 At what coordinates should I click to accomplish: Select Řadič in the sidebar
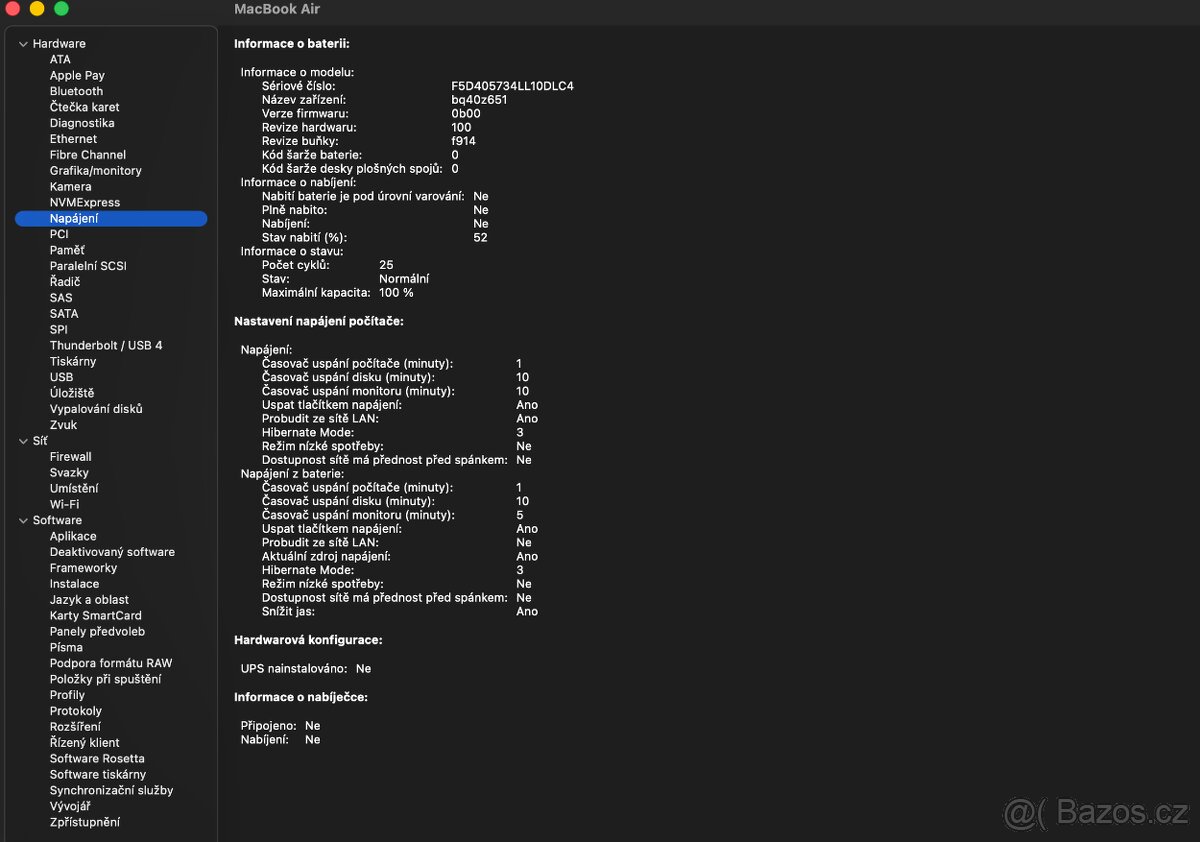[65, 282]
